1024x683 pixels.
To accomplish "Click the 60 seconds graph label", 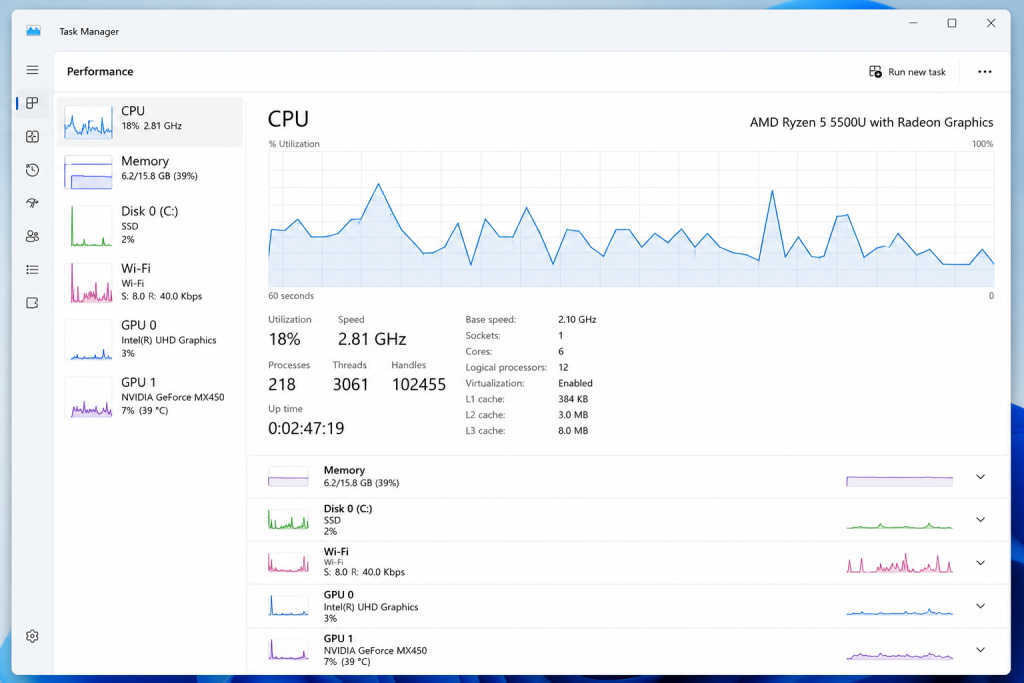I will [x=291, y=296].
